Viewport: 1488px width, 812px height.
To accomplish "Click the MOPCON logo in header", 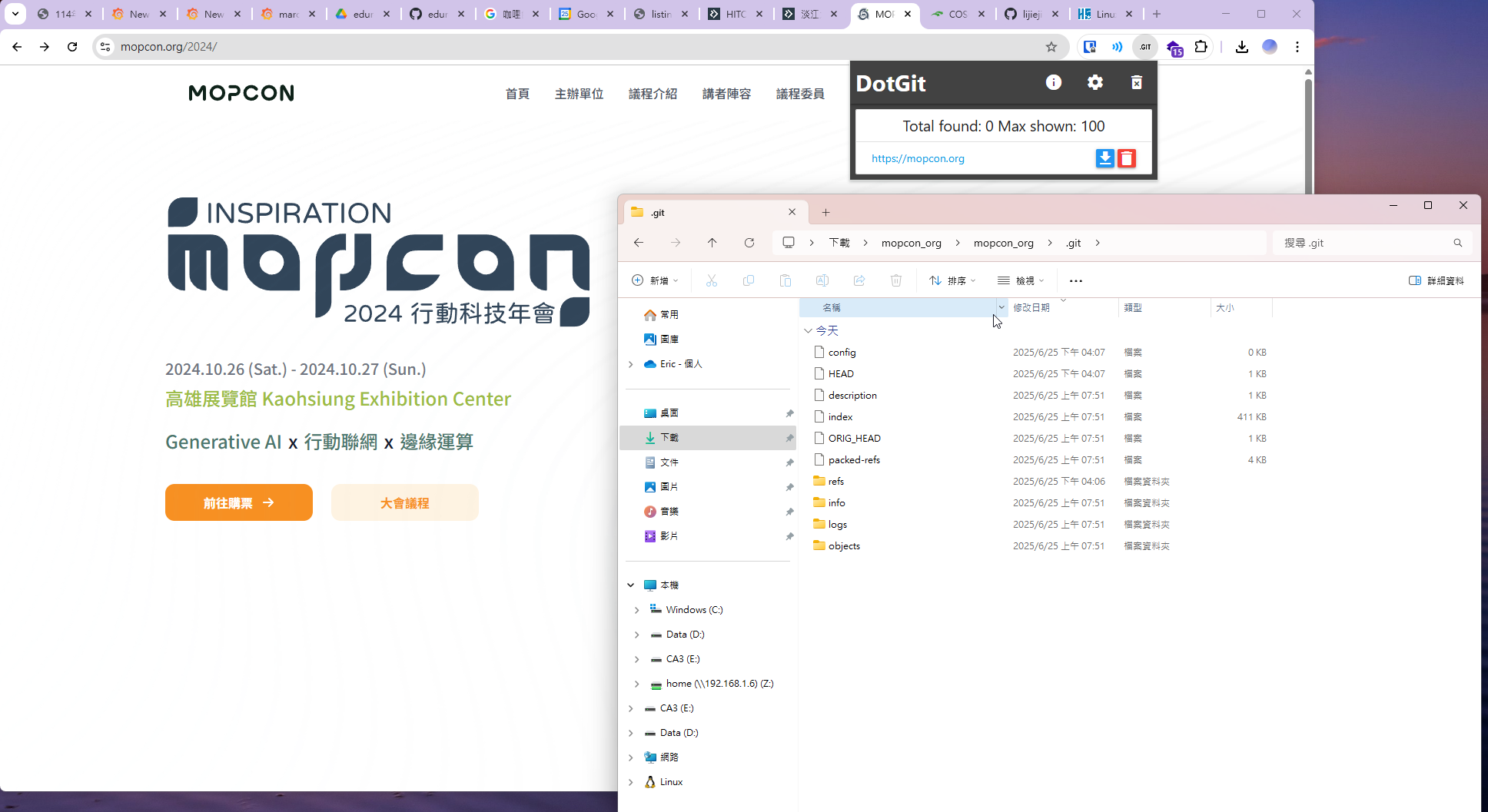I will 241,93.
